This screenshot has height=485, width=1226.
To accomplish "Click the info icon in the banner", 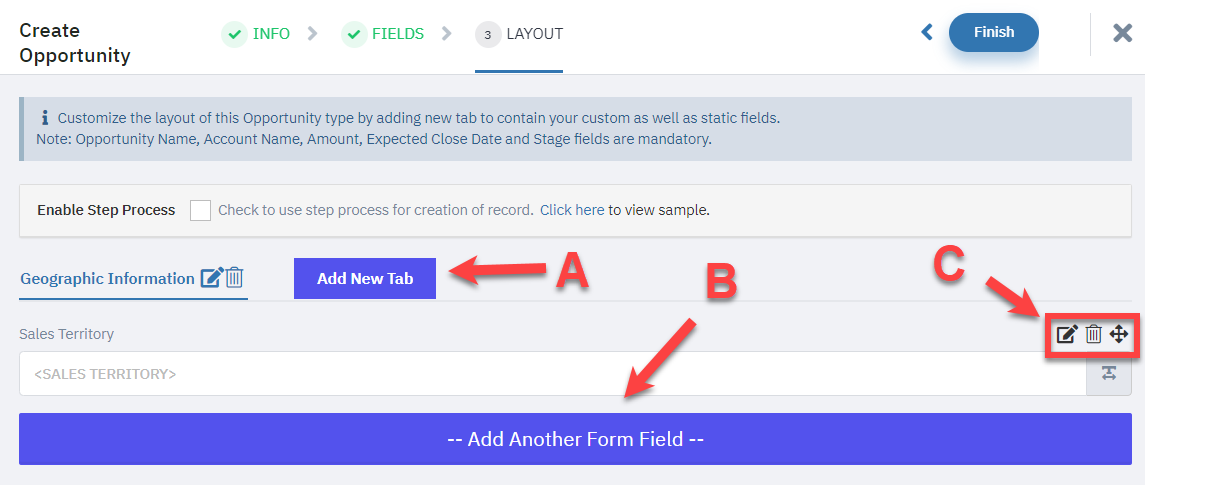I will click(x=44, y=117).
